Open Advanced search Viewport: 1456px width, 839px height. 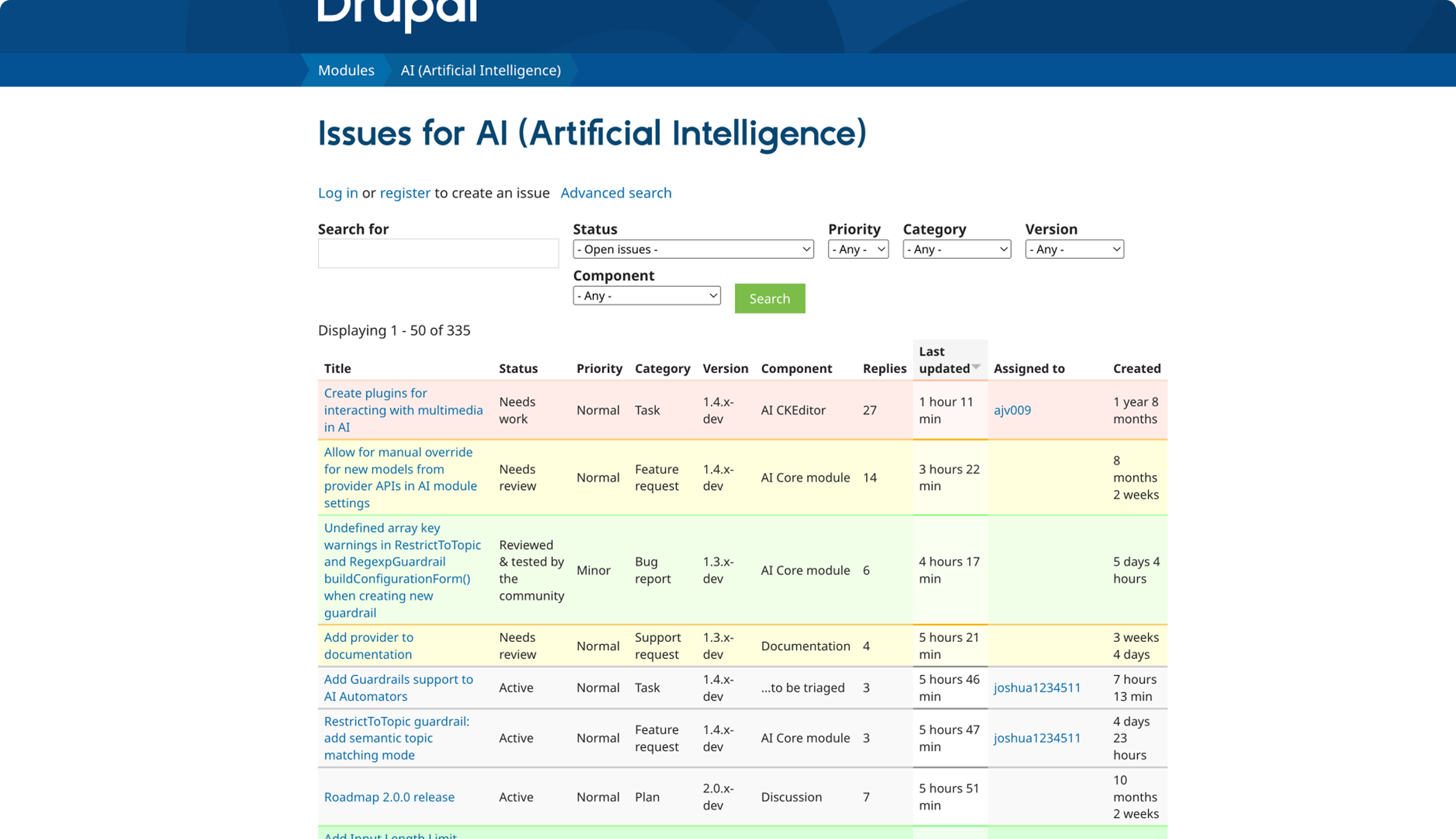[616, 192]
